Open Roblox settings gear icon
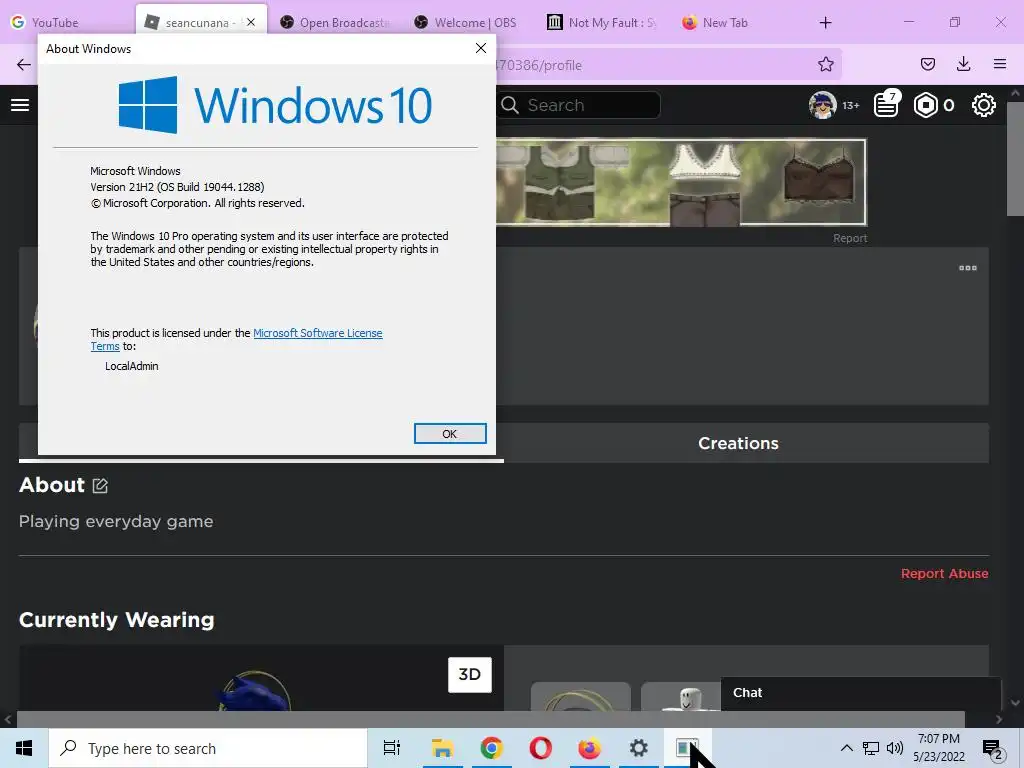The height and width of the screenshot is (768, 1024). click(x=984, y=105)
